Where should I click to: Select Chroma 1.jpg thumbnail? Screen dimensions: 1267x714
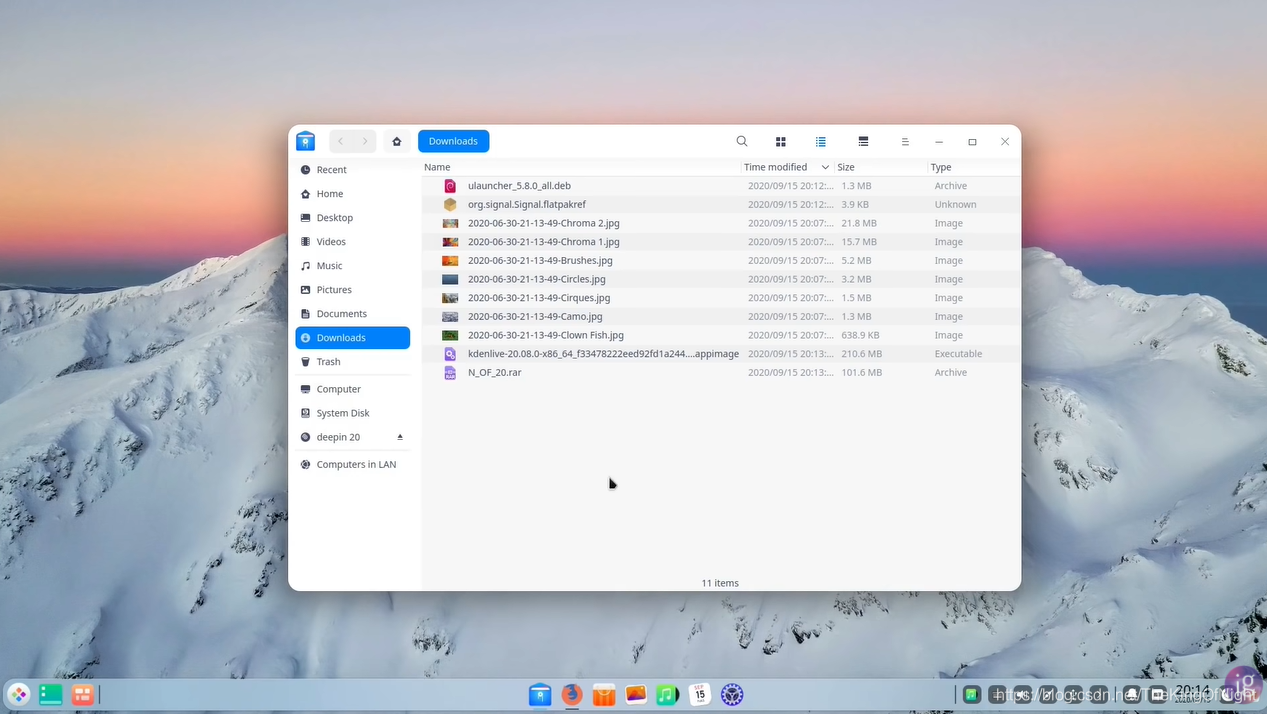[450, 242]
